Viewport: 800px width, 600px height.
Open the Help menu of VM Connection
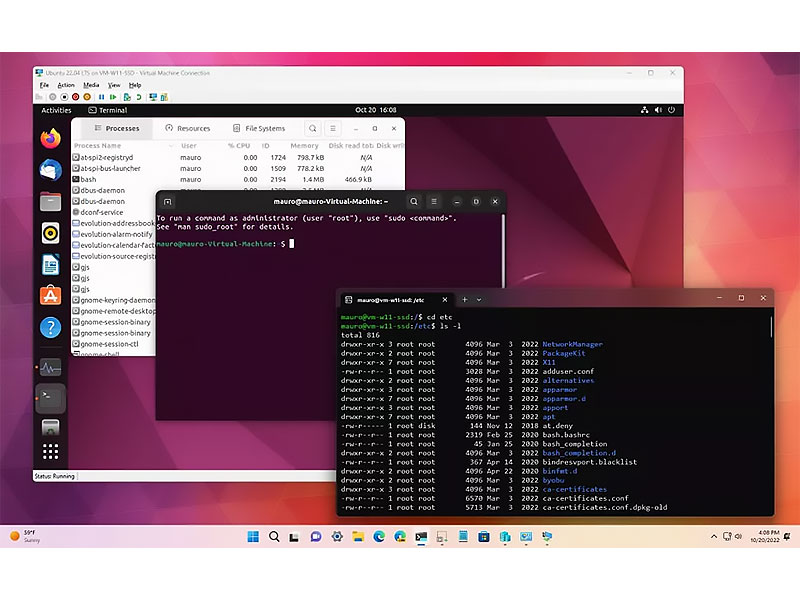[x=135, y=85]
